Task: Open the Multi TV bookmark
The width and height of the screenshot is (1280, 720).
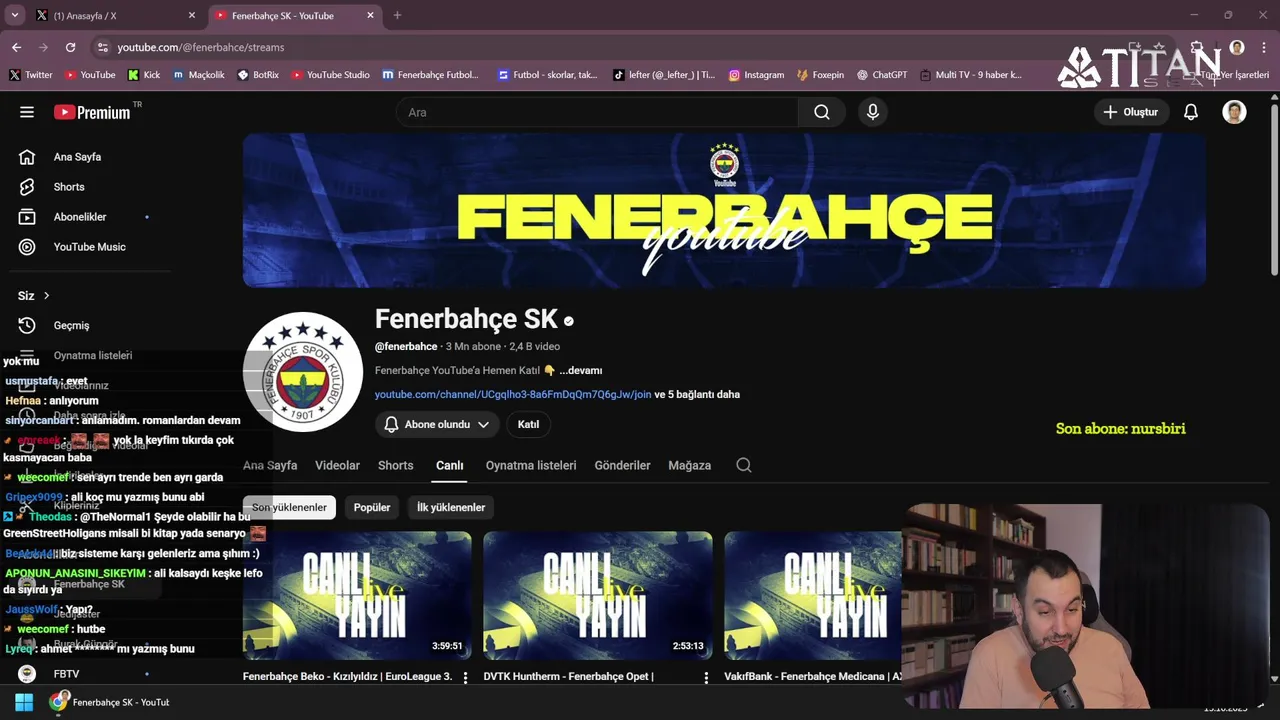Action: (x=971, y=75)
